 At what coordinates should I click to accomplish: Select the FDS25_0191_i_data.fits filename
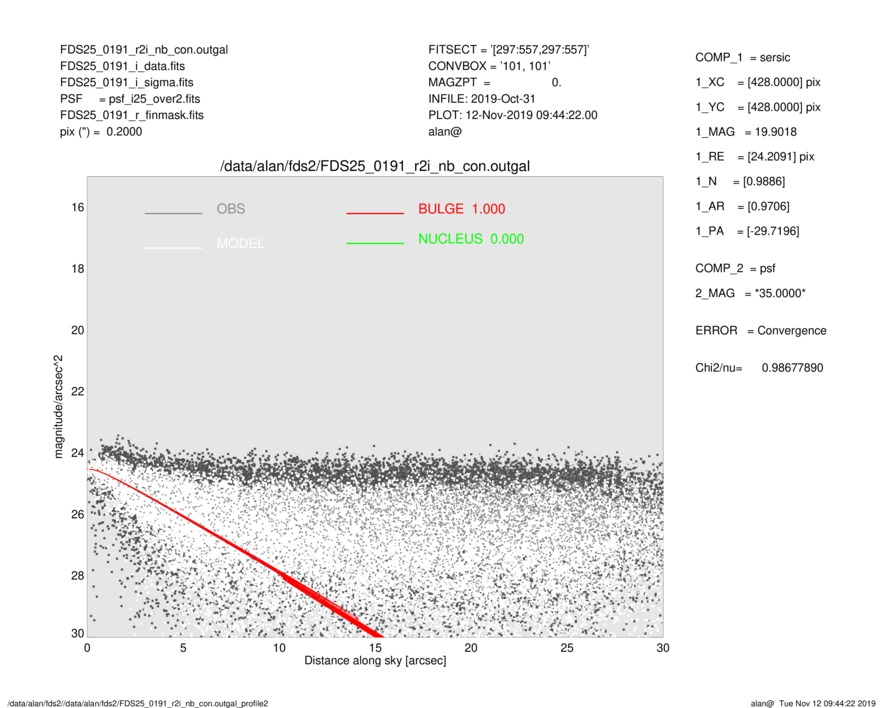point(122,66)
